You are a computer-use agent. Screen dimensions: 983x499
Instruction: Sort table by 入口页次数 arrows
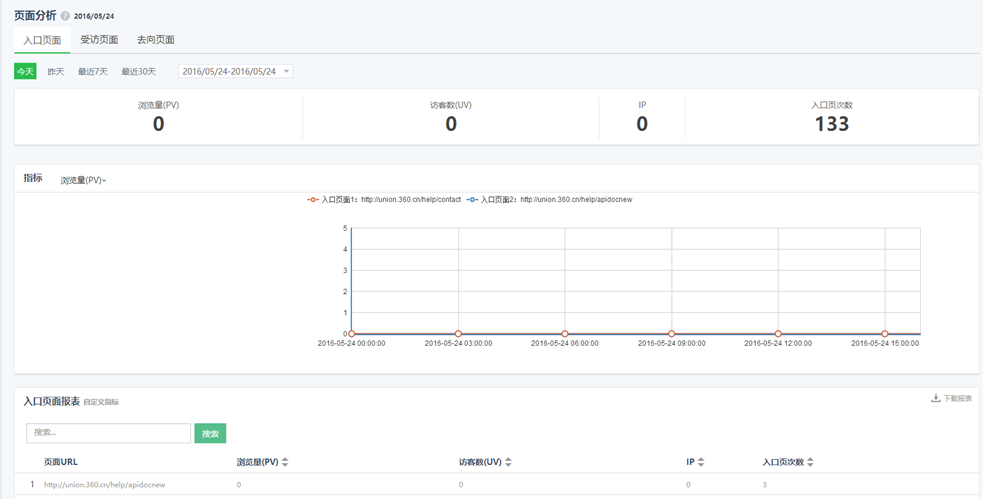(x=811, y=462)
